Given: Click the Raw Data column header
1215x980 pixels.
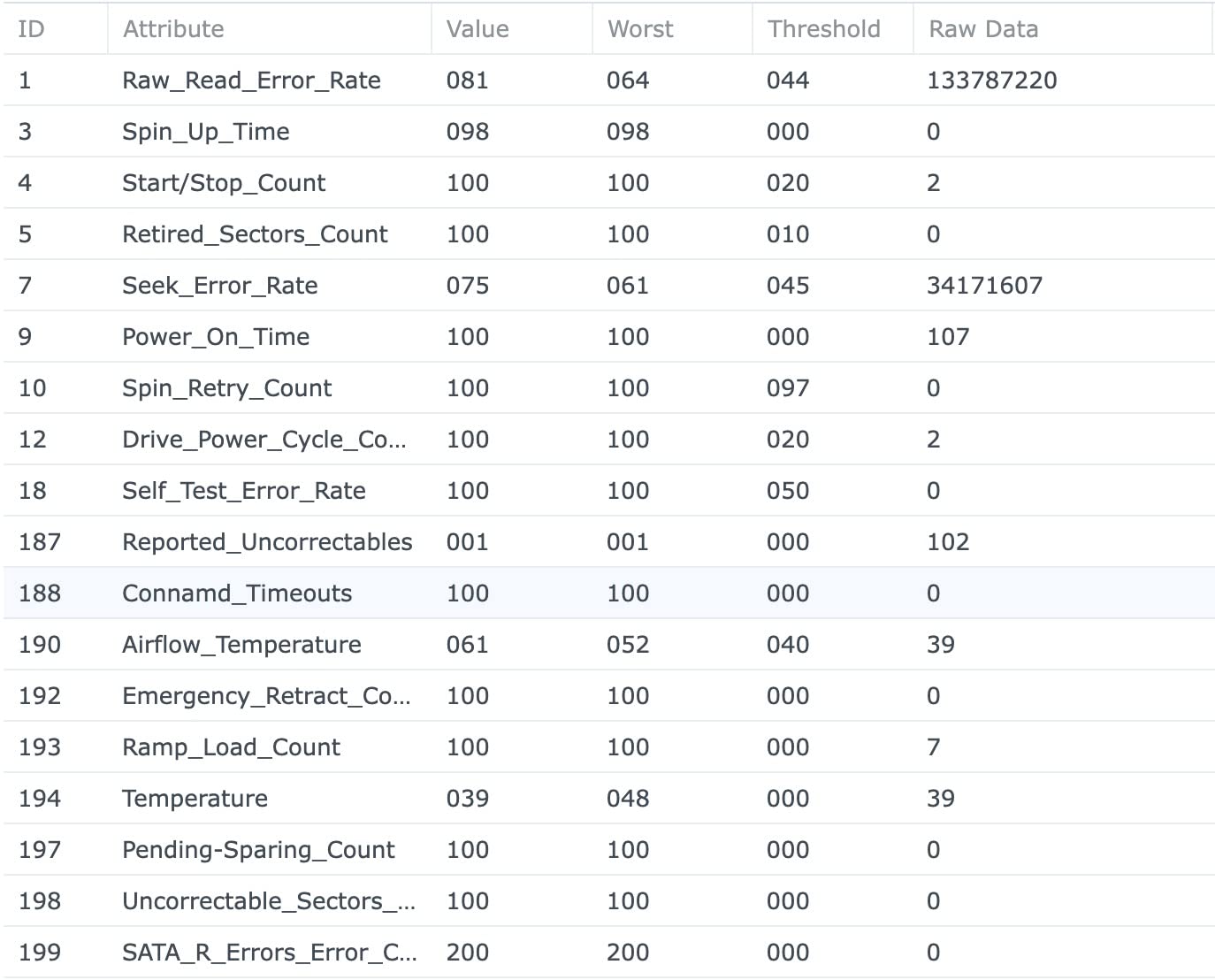Looking at the screenshot, I should pos(1062,29).
